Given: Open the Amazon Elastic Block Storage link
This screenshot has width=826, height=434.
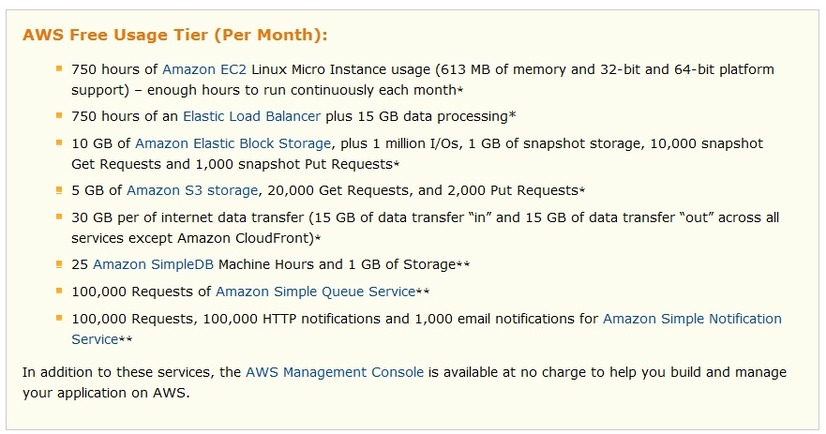Looking at the screenshot, I should click(x=233, y=144).
